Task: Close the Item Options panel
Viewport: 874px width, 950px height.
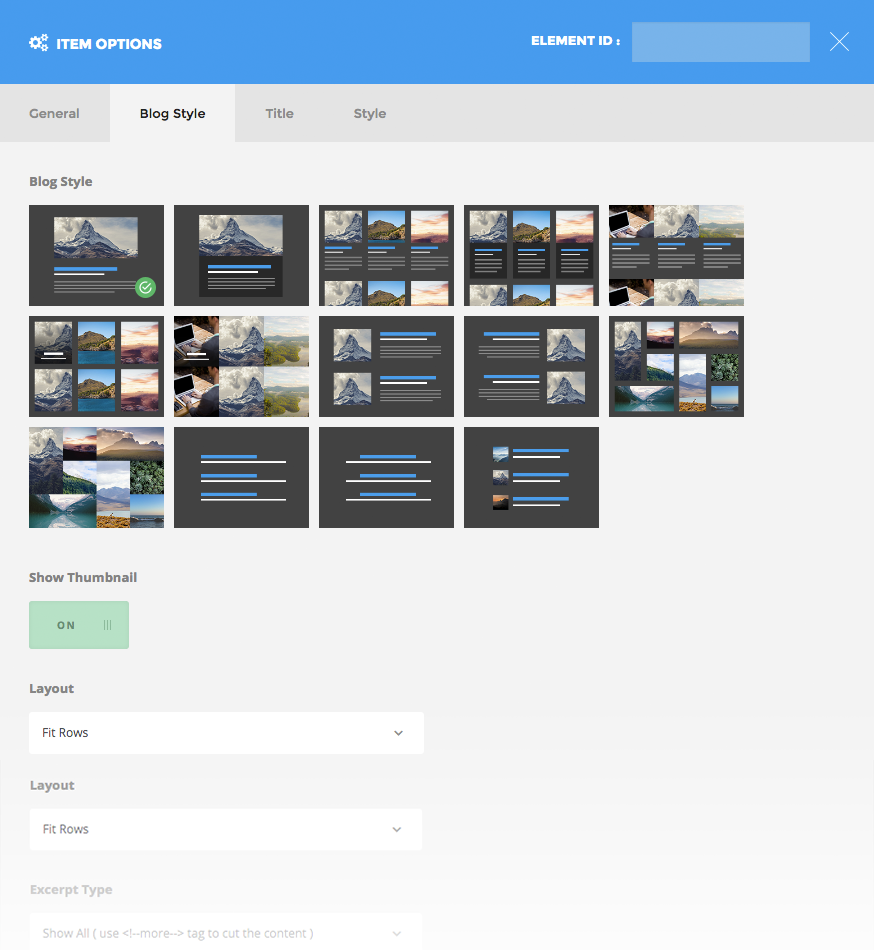Action: pos(839,42)
